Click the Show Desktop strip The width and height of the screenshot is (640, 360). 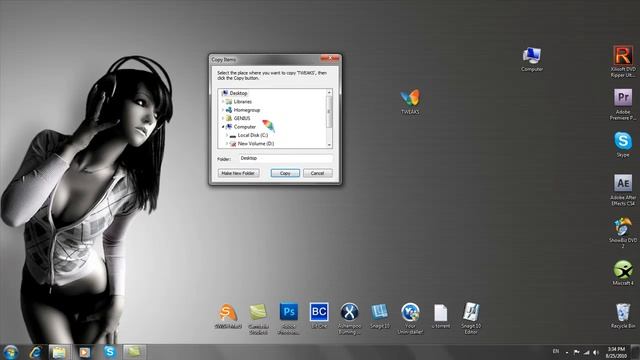(635, 352)
